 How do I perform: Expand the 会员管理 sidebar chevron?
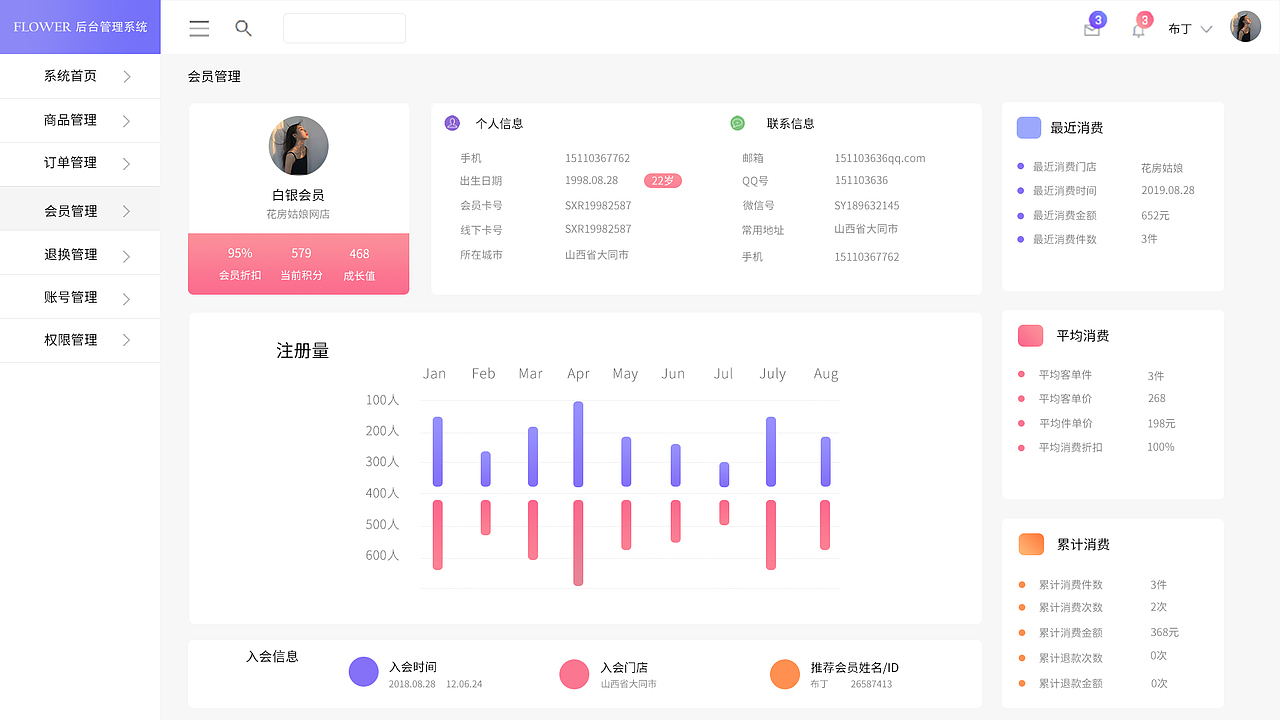click(126, 211)
